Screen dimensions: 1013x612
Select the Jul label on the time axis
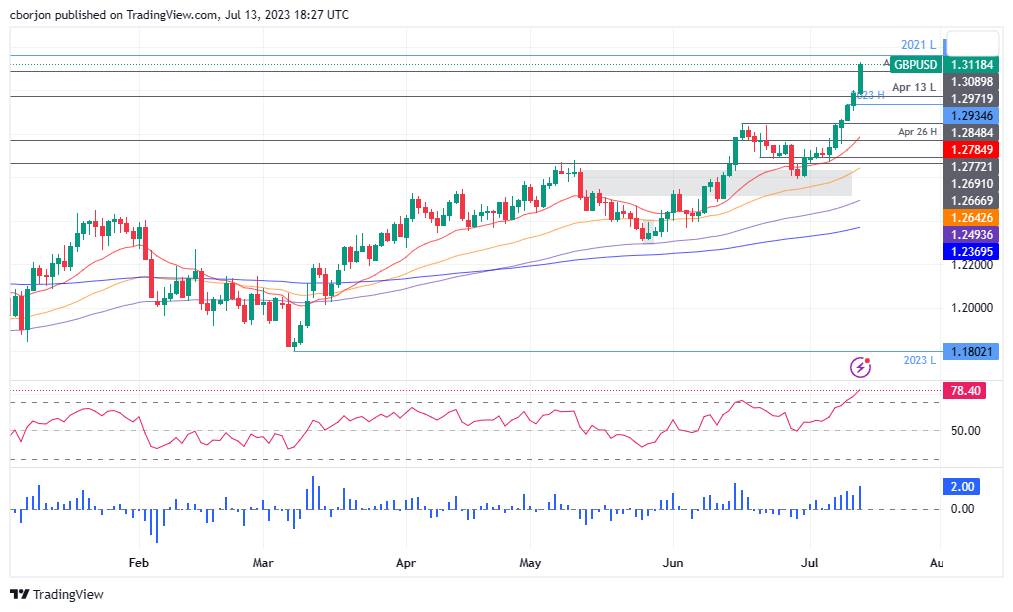click(810, 563)
